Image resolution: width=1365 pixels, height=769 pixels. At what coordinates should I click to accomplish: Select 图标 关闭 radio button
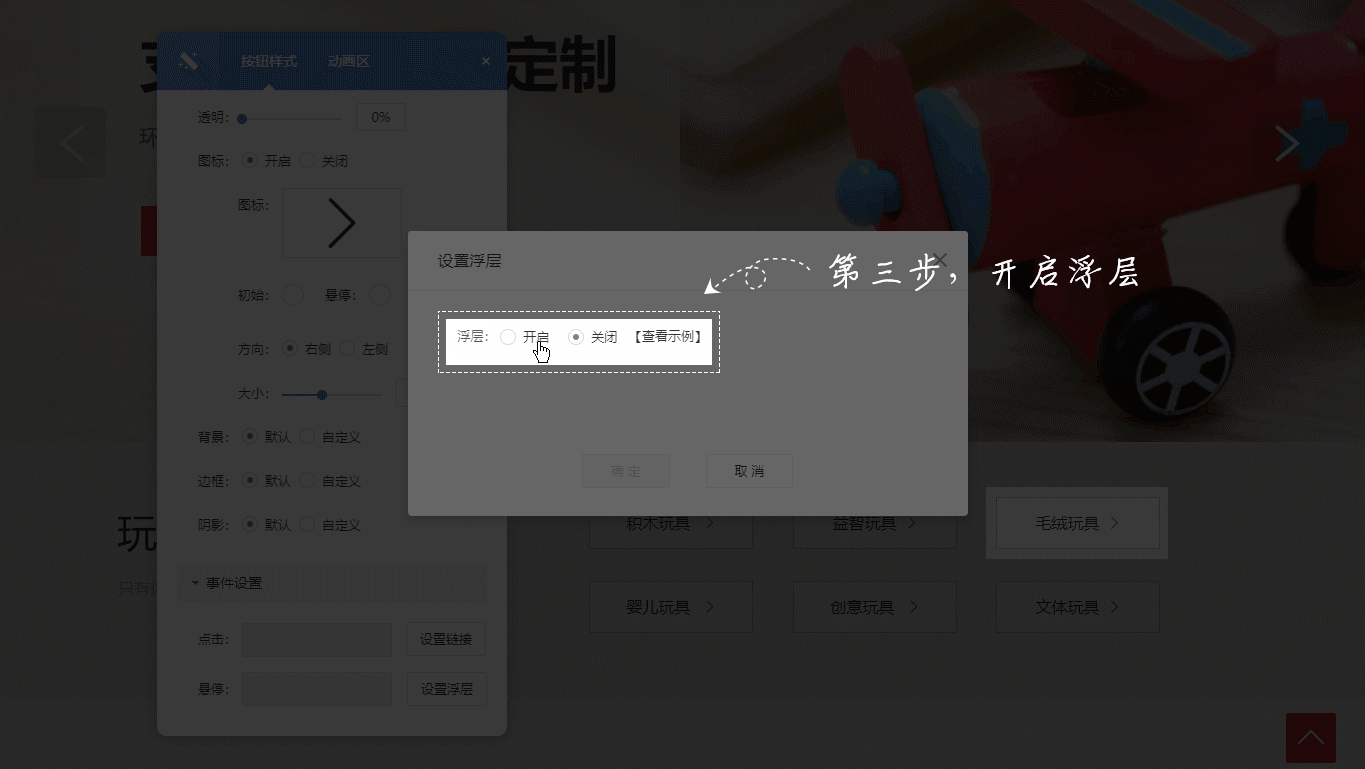[x=306, y=160]
